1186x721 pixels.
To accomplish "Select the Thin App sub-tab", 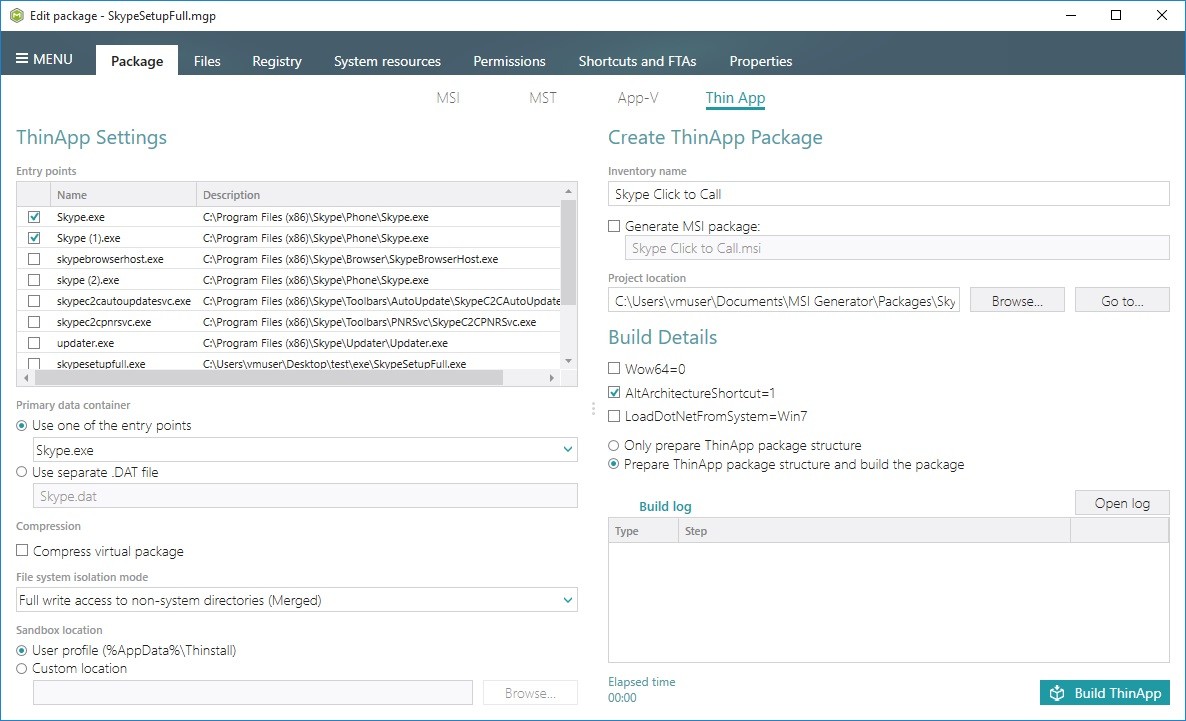I will (735, 98).
